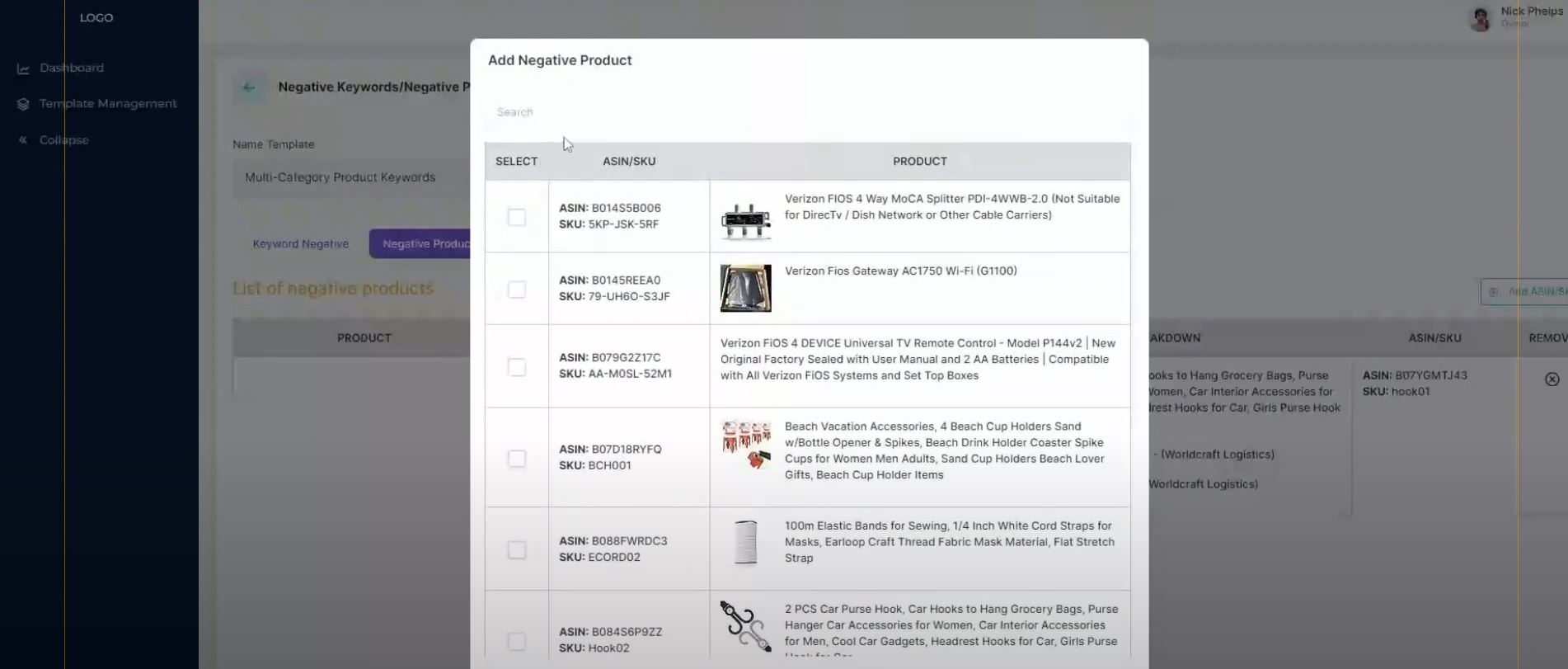Switch to the Keyword Negative tab
The image size is (1568, 669).
(x=301, y=244)
